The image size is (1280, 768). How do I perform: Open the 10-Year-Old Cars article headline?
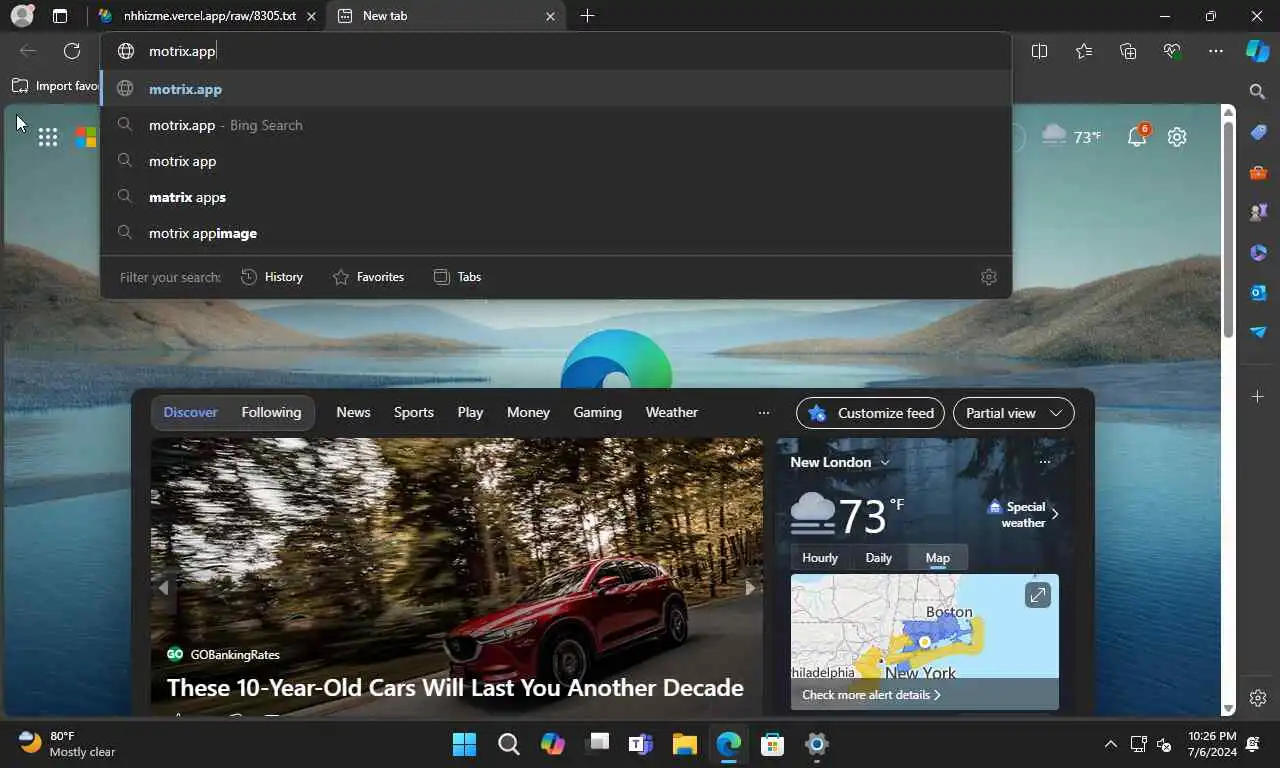pyautogui.click(x=455, y=688)
